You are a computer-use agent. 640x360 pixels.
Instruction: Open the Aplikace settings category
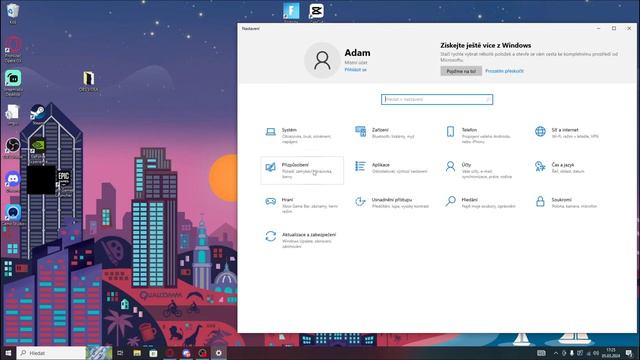(x=392, y=171)
